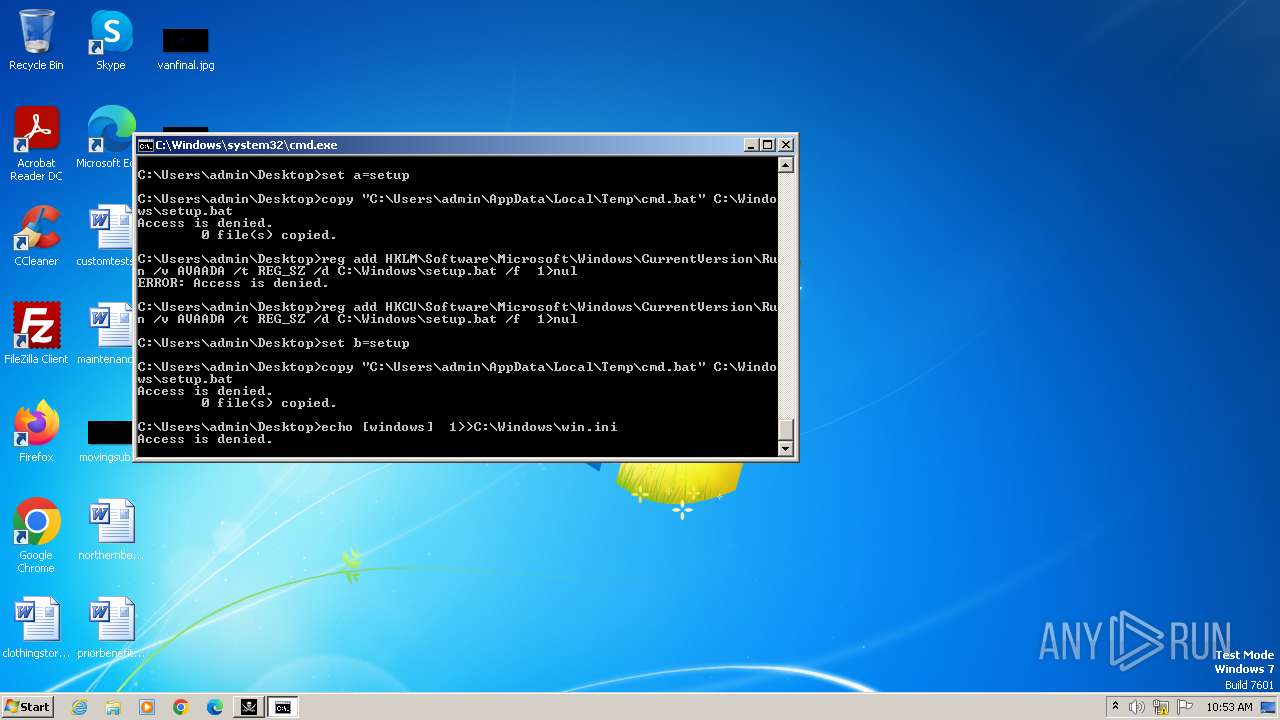Select the pirate flag taskbar application
The height and width of the screenshot is (720, 1280).
click(x=249, y=707)
